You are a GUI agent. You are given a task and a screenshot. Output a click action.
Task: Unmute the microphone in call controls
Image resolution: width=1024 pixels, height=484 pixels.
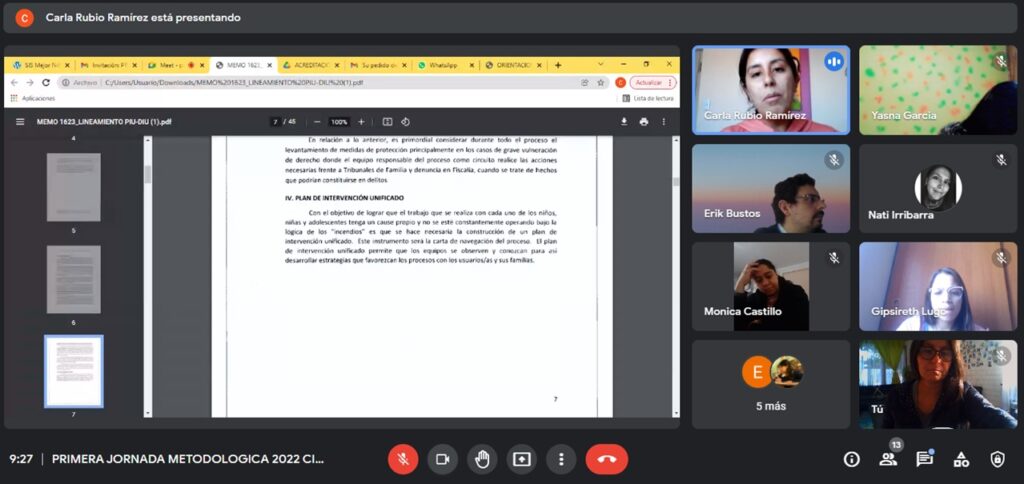point(403,459)
